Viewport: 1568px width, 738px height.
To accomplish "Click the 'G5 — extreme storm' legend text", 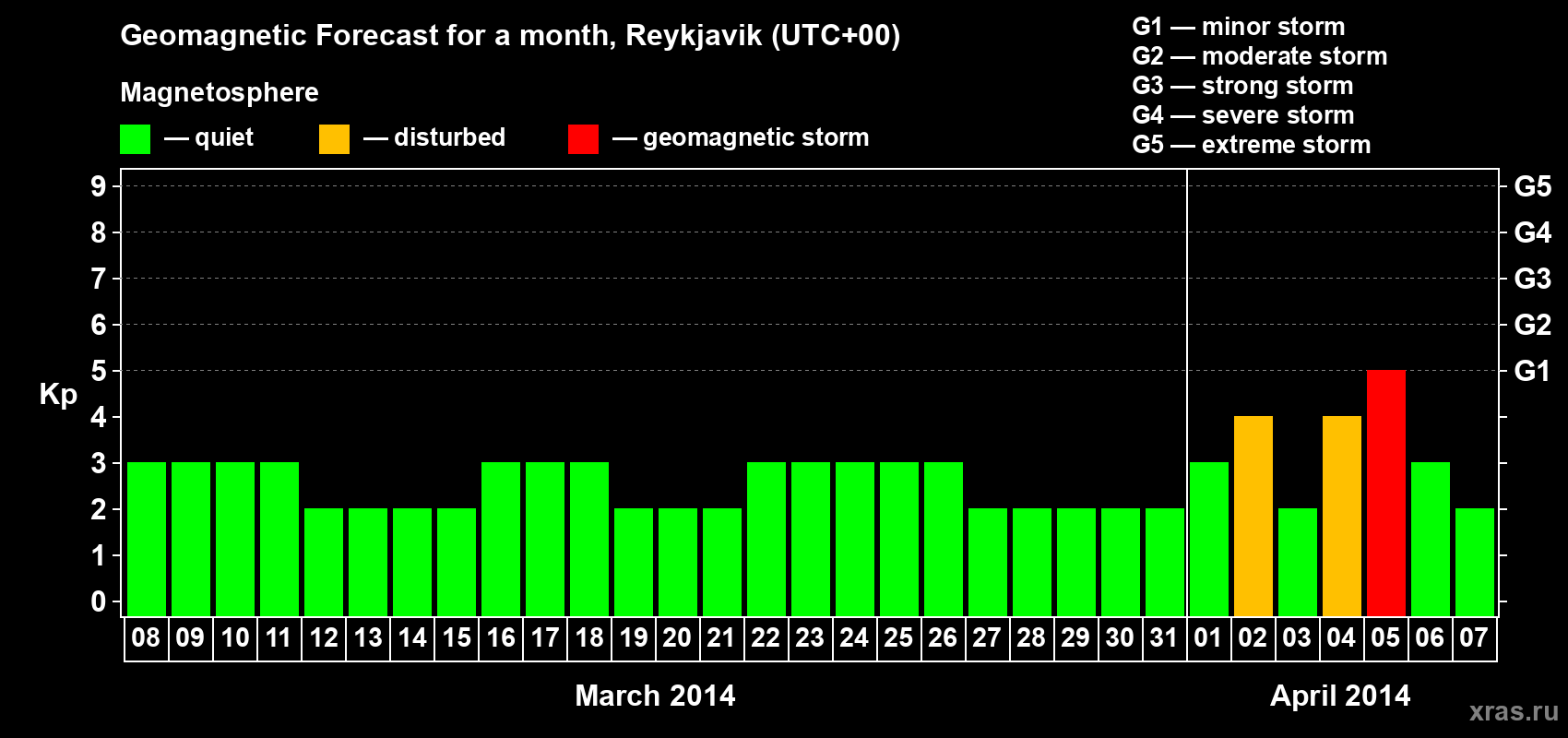I will (1252, 145).
